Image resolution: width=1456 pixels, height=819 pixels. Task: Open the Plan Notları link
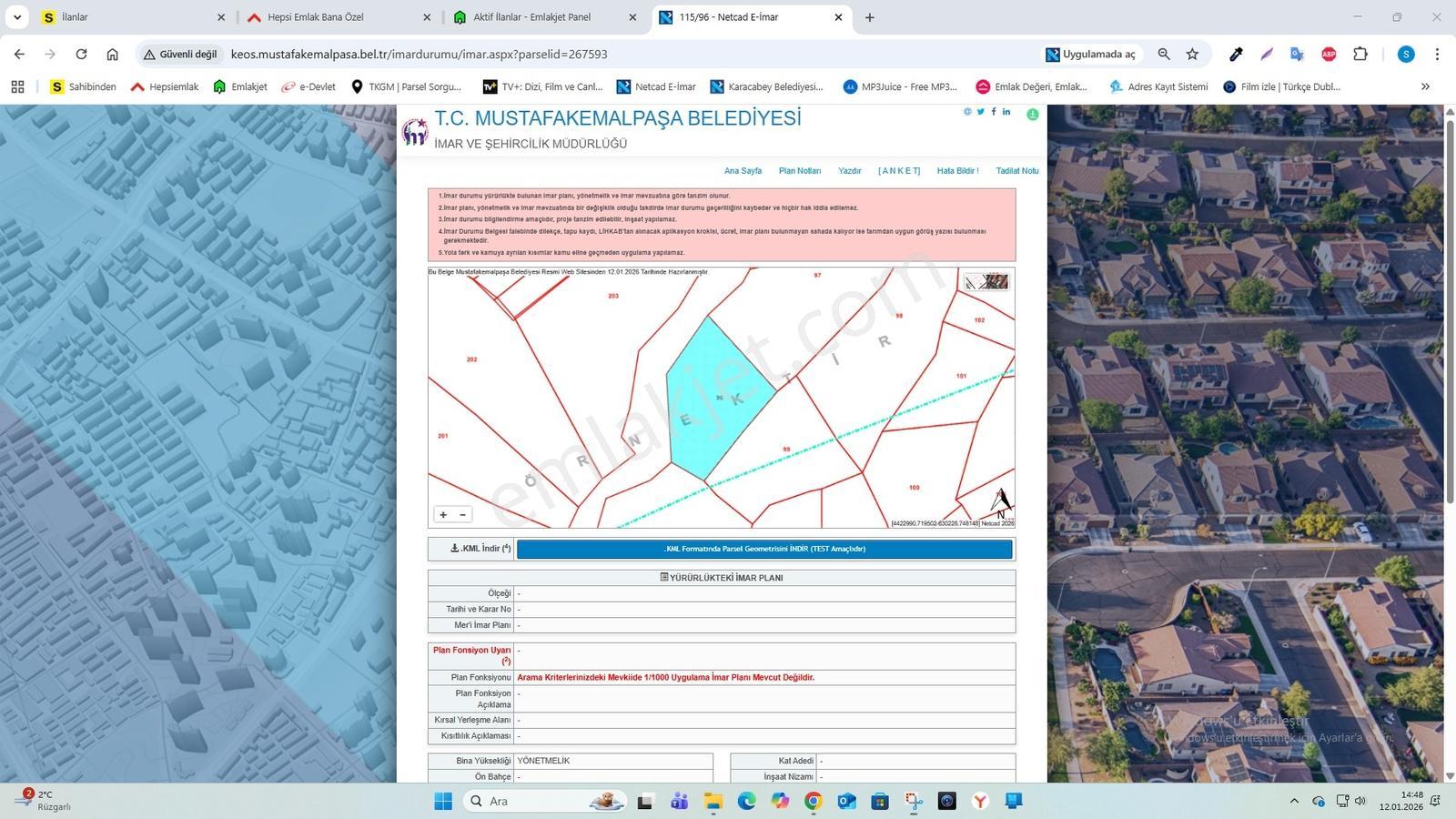pyautogui.click(x=800, y=171)
